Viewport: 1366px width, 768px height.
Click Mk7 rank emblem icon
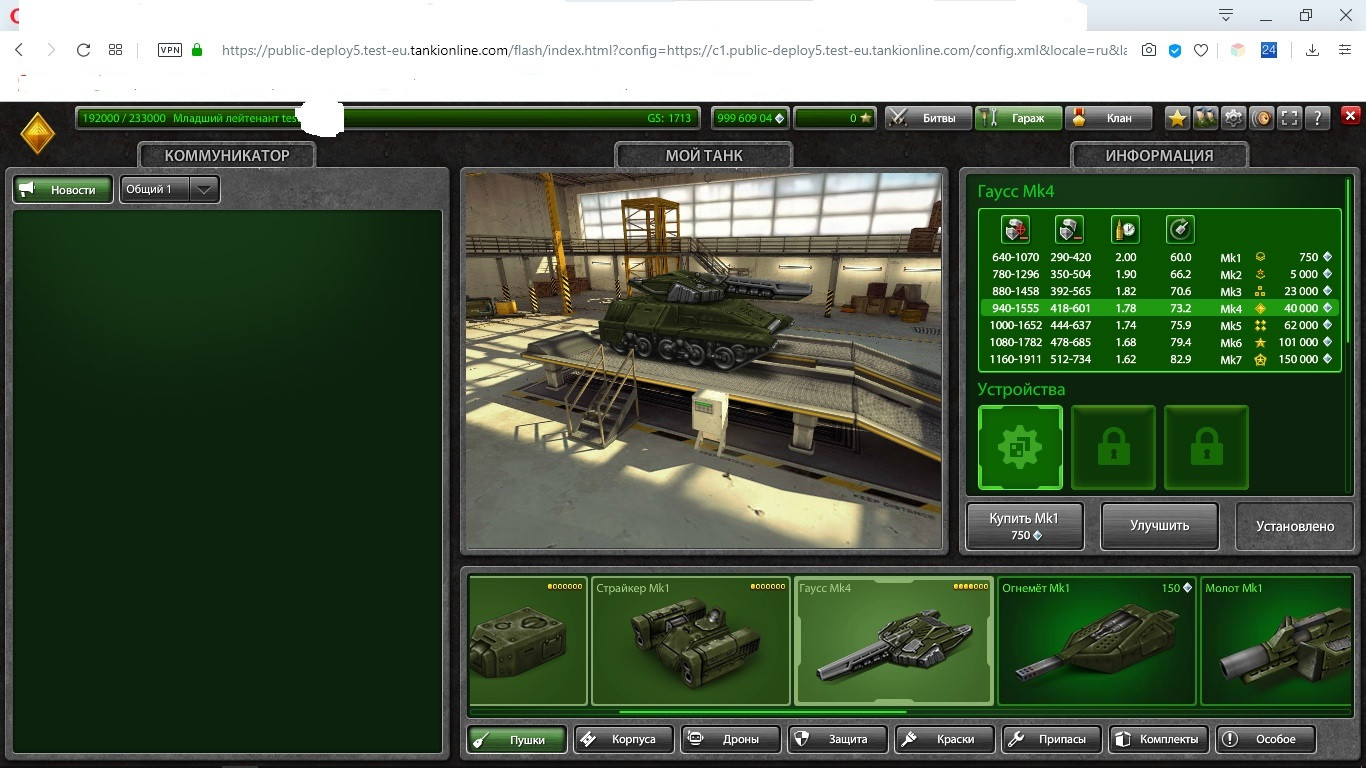click(x=1260, y=360)
